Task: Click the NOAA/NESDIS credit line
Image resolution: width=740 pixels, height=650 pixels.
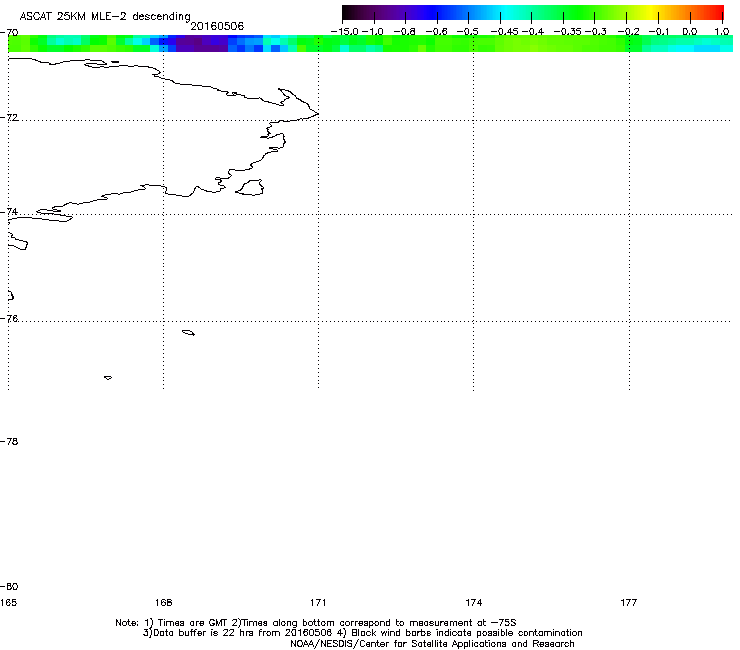Action: coord(432,644)
